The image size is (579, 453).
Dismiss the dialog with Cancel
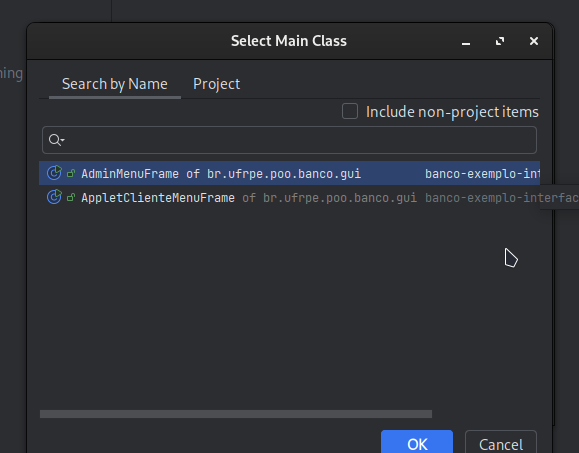[x=501, y=442]
